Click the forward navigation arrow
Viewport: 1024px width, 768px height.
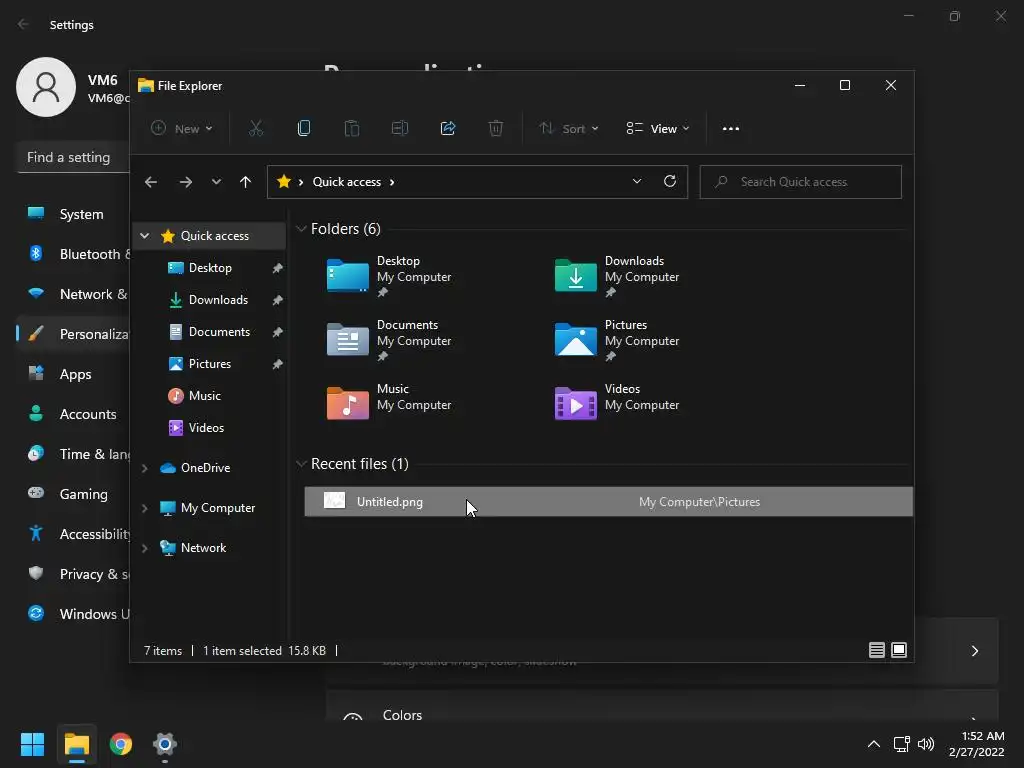185,182
